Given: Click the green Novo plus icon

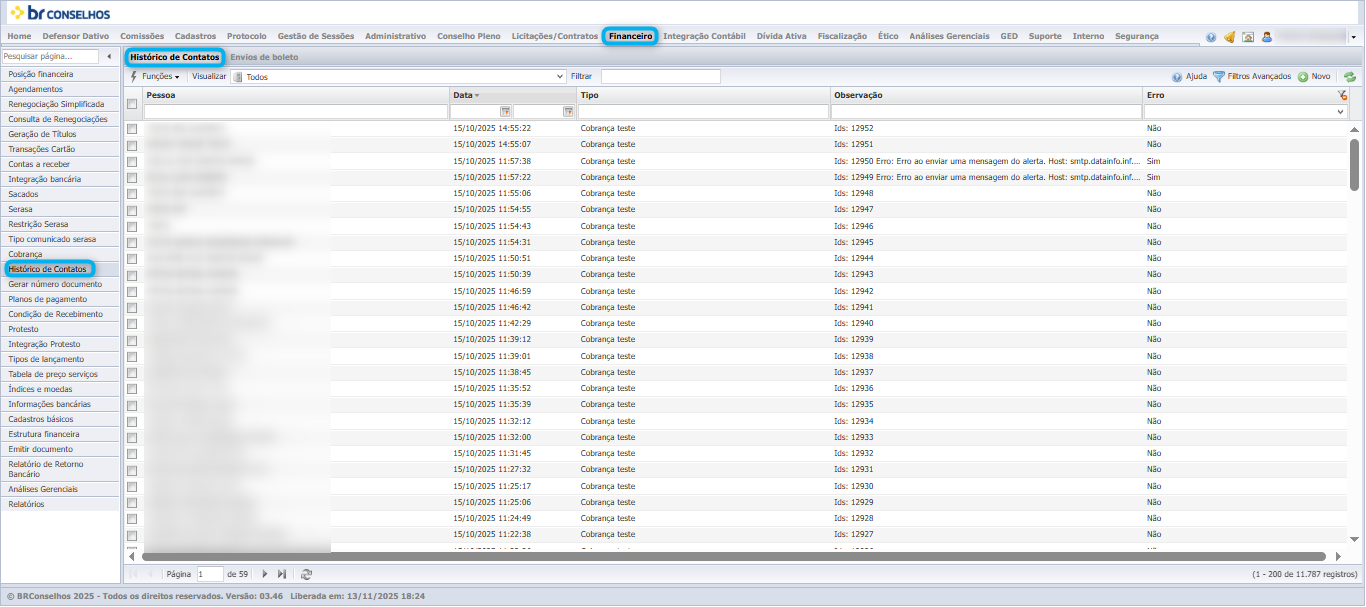Looking at the screenshot, I should (1303, 77).
